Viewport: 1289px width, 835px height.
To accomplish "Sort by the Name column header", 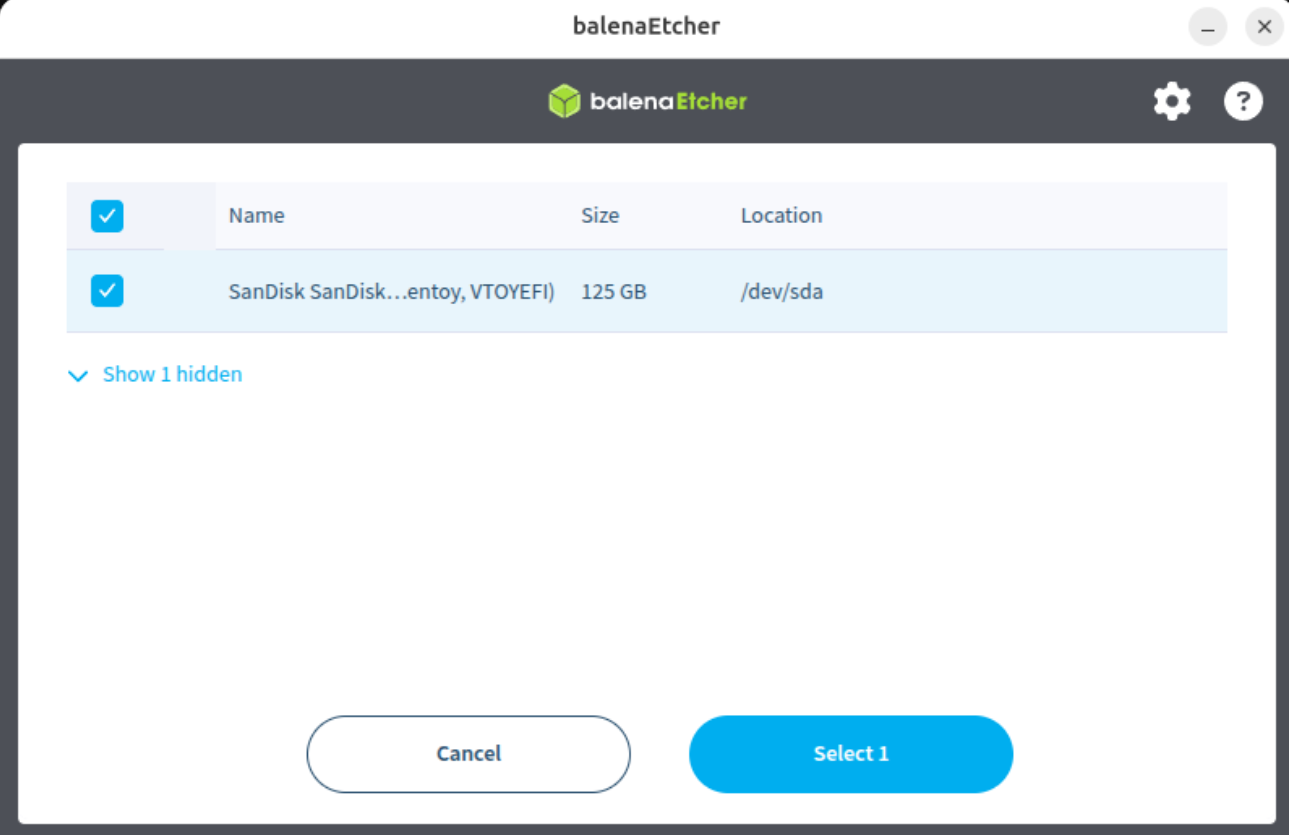I will (256, 215).
